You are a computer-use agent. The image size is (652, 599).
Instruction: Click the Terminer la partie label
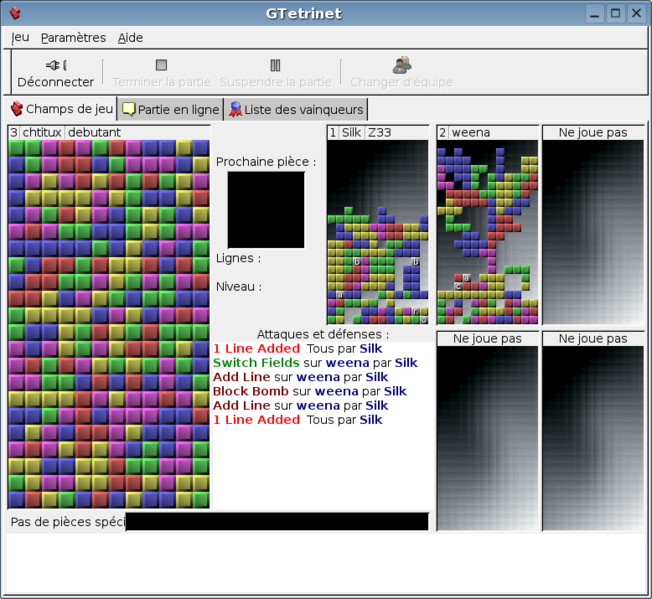pos(161,82)
